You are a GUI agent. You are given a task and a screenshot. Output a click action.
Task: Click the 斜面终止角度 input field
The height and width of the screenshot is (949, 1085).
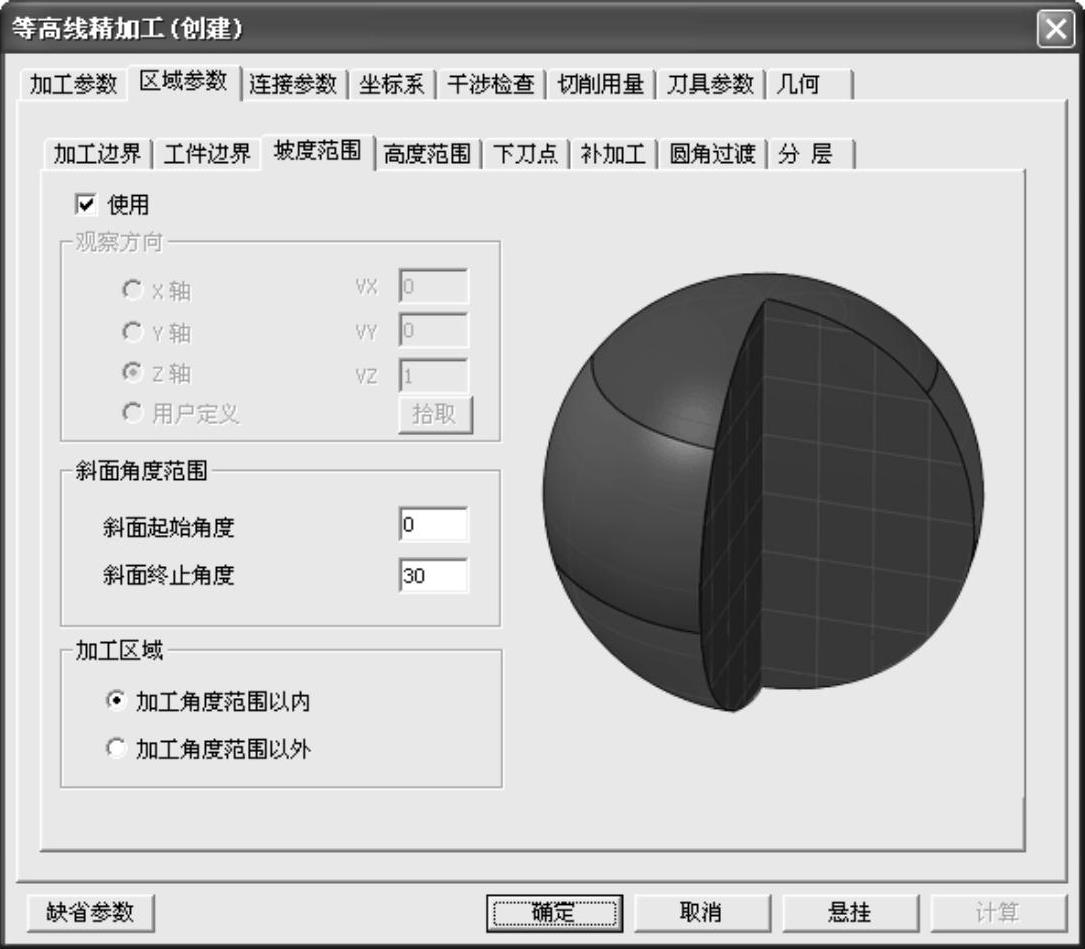pos(432,575)
